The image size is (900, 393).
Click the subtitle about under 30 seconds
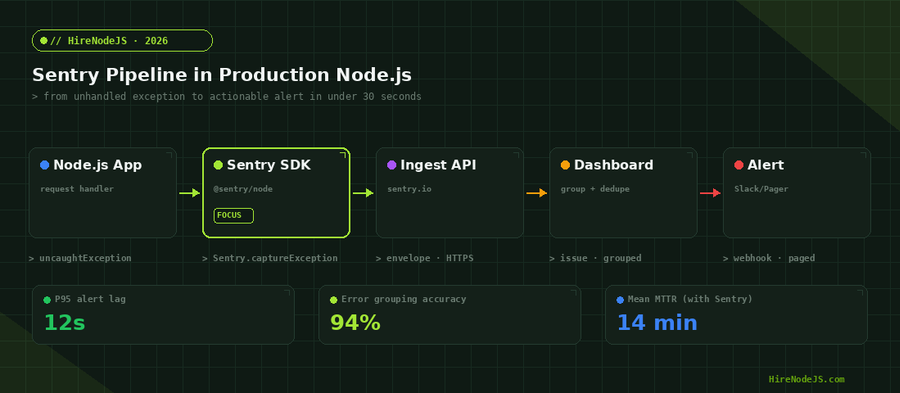coord(227,96)
